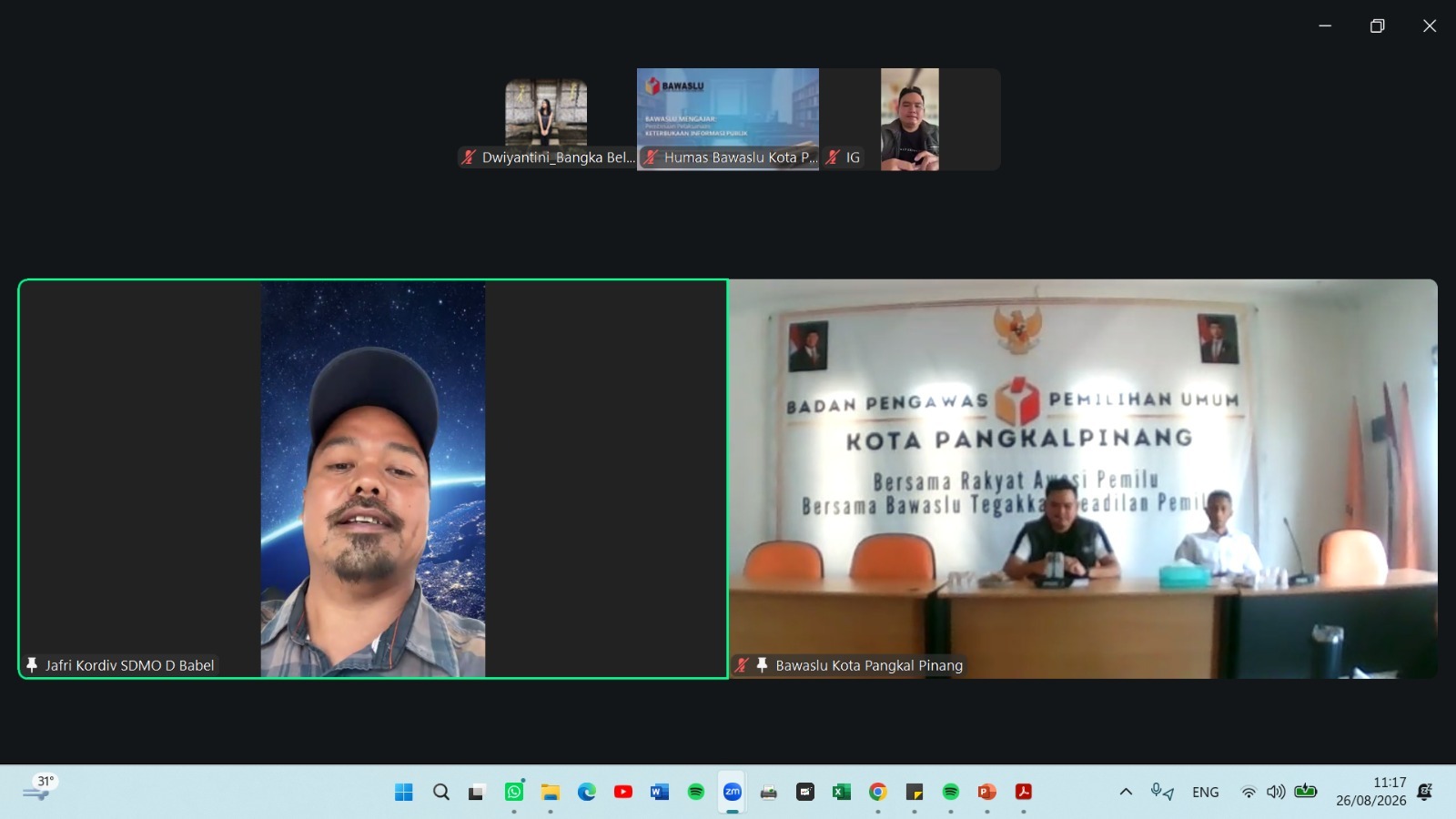Click the 'Bawaslu Kota Pangkal Pinang' name label
Image resolution: width=1456 pixels, height=819 pixels.
869,665
